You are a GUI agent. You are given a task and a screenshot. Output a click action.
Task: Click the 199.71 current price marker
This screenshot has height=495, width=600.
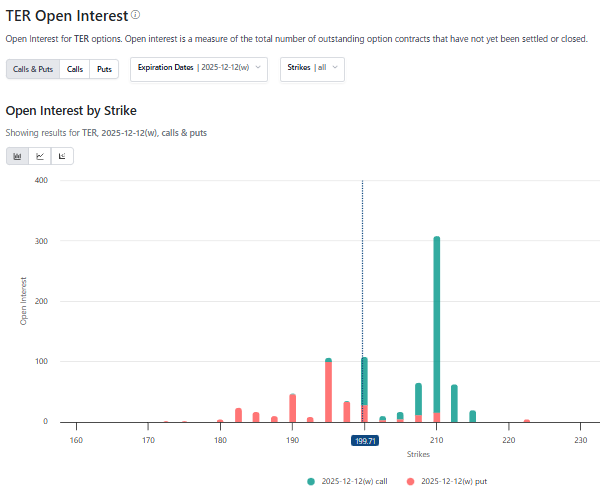tap(364, 440)
